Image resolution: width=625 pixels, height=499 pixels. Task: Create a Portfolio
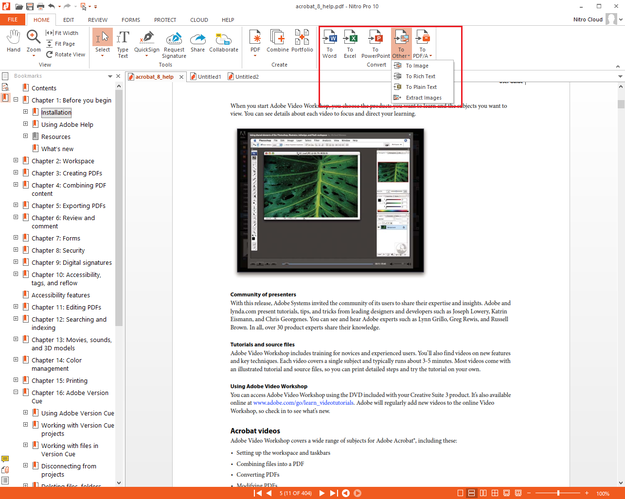pos(302,41)
